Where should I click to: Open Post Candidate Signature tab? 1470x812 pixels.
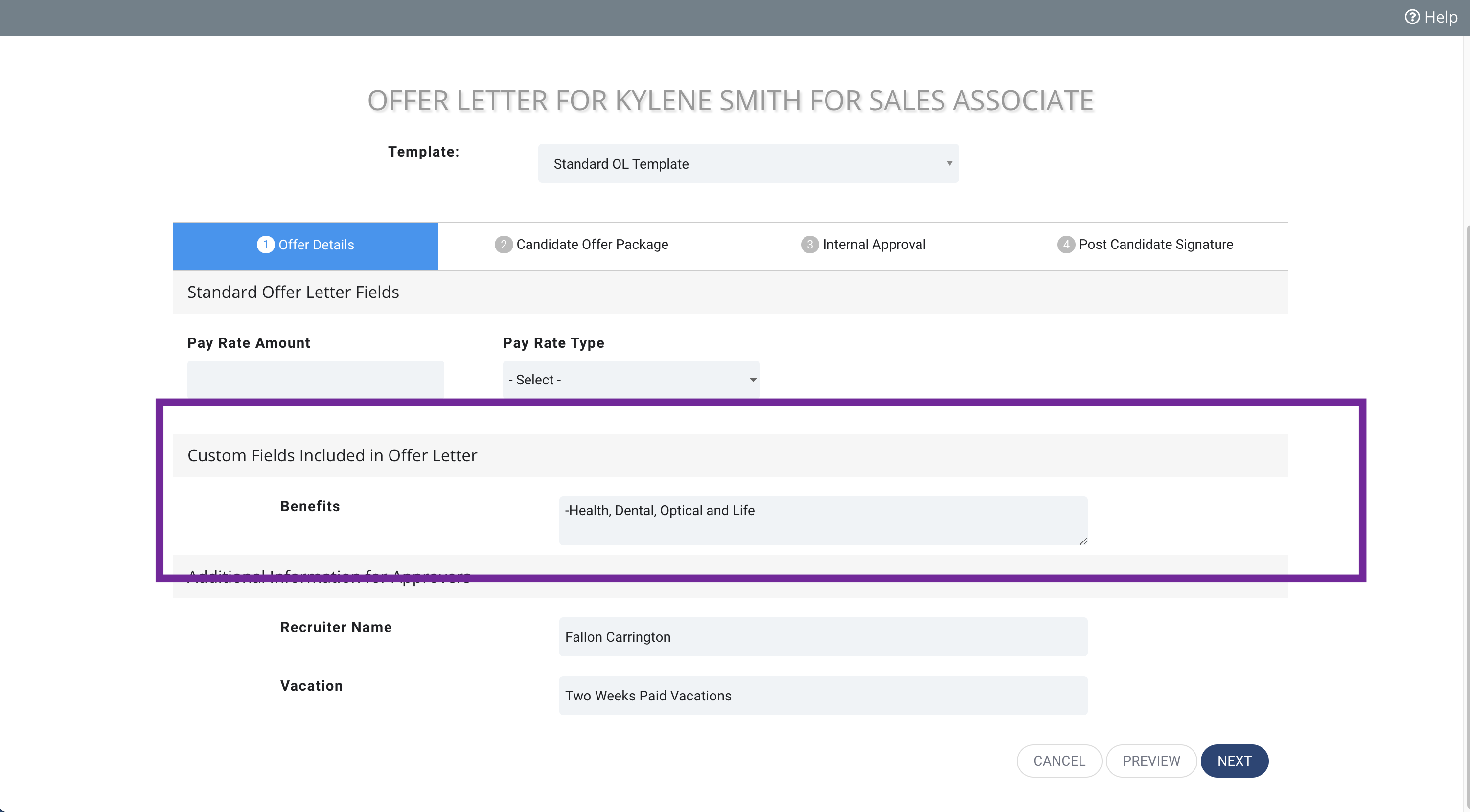1145,245
